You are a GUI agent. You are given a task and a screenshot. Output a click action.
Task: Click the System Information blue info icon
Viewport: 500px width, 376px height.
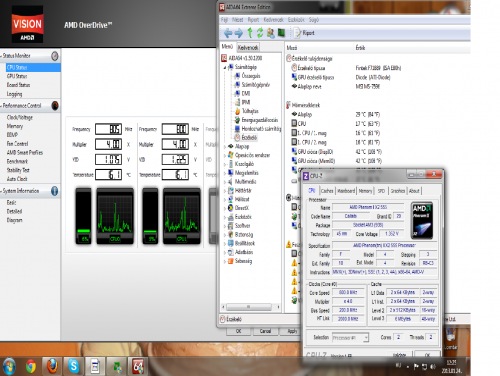55,191
